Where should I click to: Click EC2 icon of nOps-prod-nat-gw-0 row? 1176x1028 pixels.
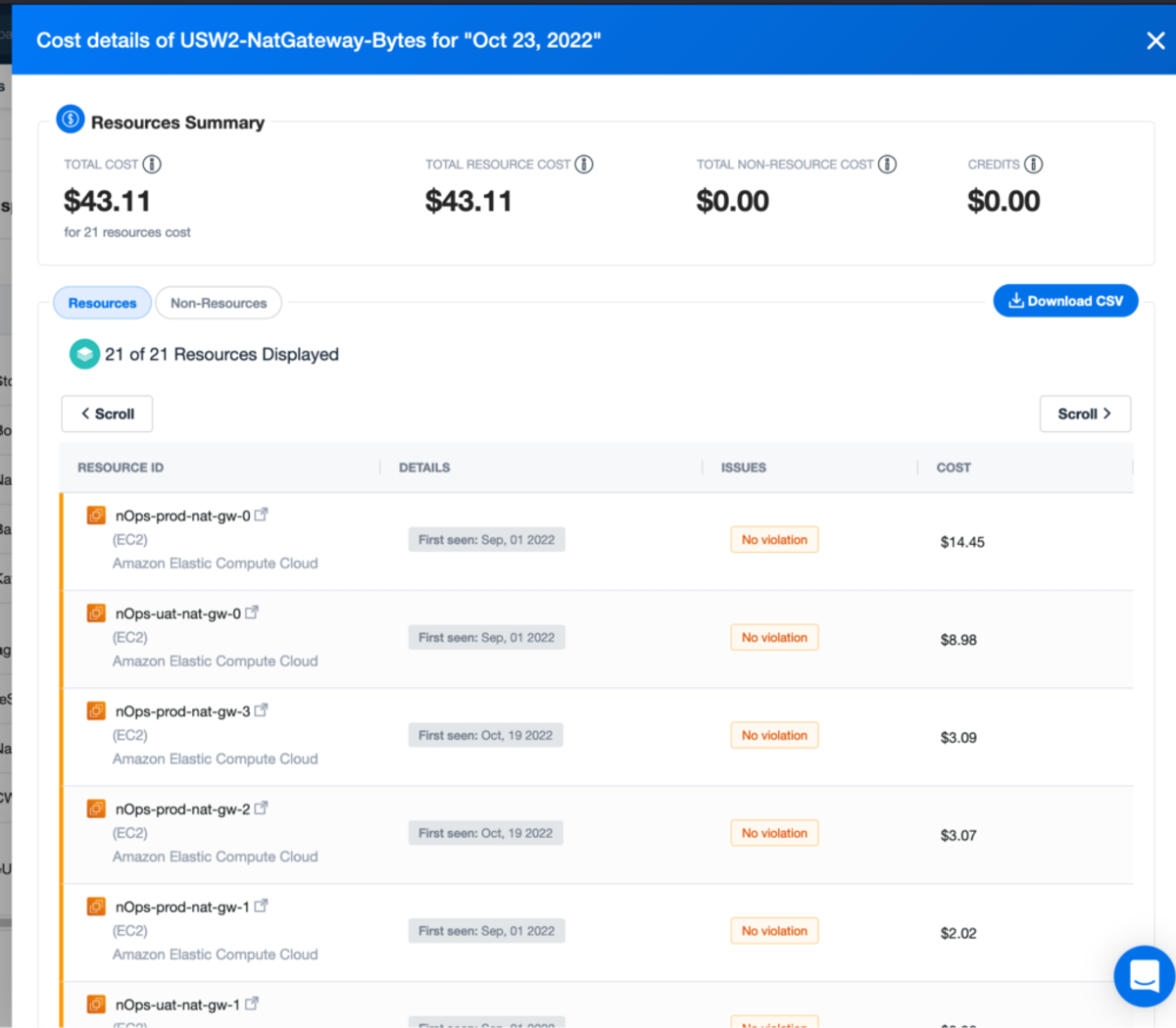click(96, 515)
